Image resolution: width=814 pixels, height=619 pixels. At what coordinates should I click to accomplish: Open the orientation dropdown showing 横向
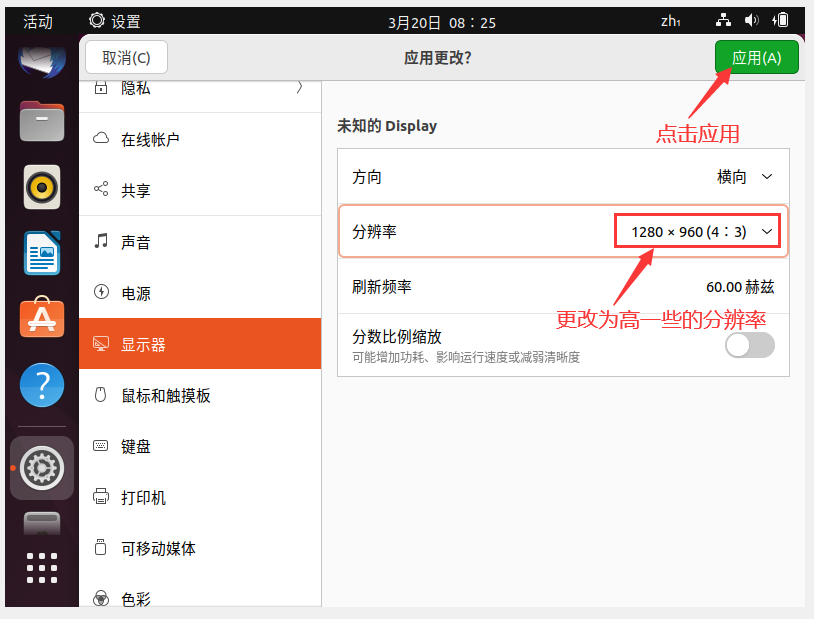click(x=744, y=177)
